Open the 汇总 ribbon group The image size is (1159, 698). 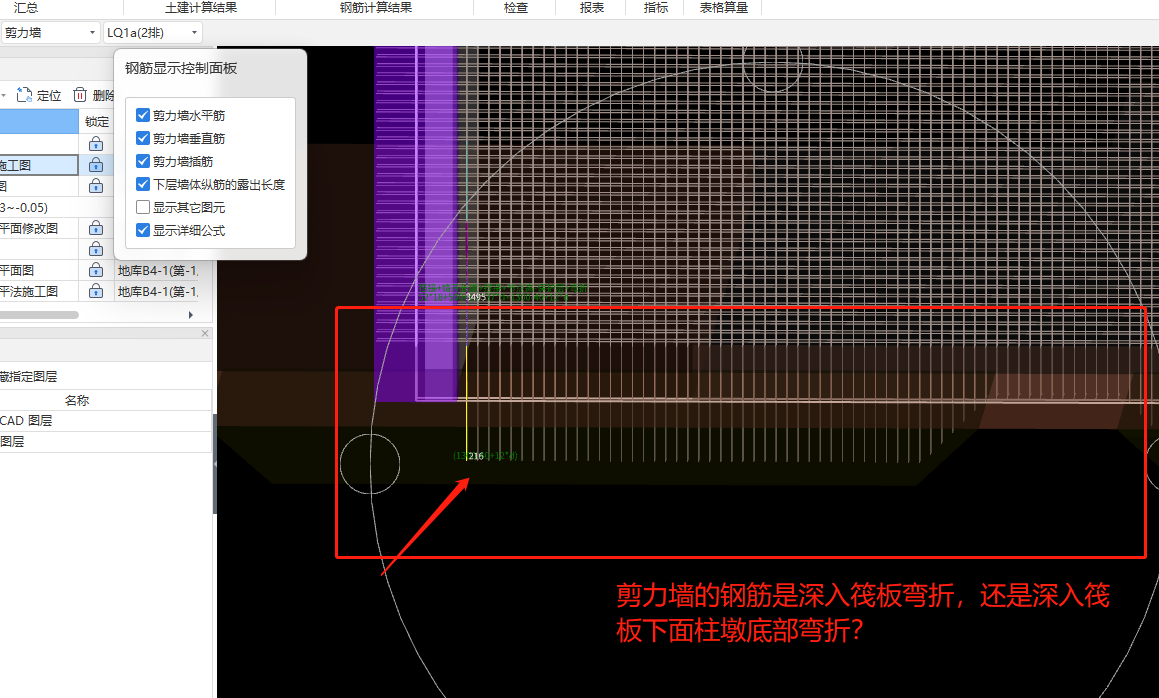(26, 7)
